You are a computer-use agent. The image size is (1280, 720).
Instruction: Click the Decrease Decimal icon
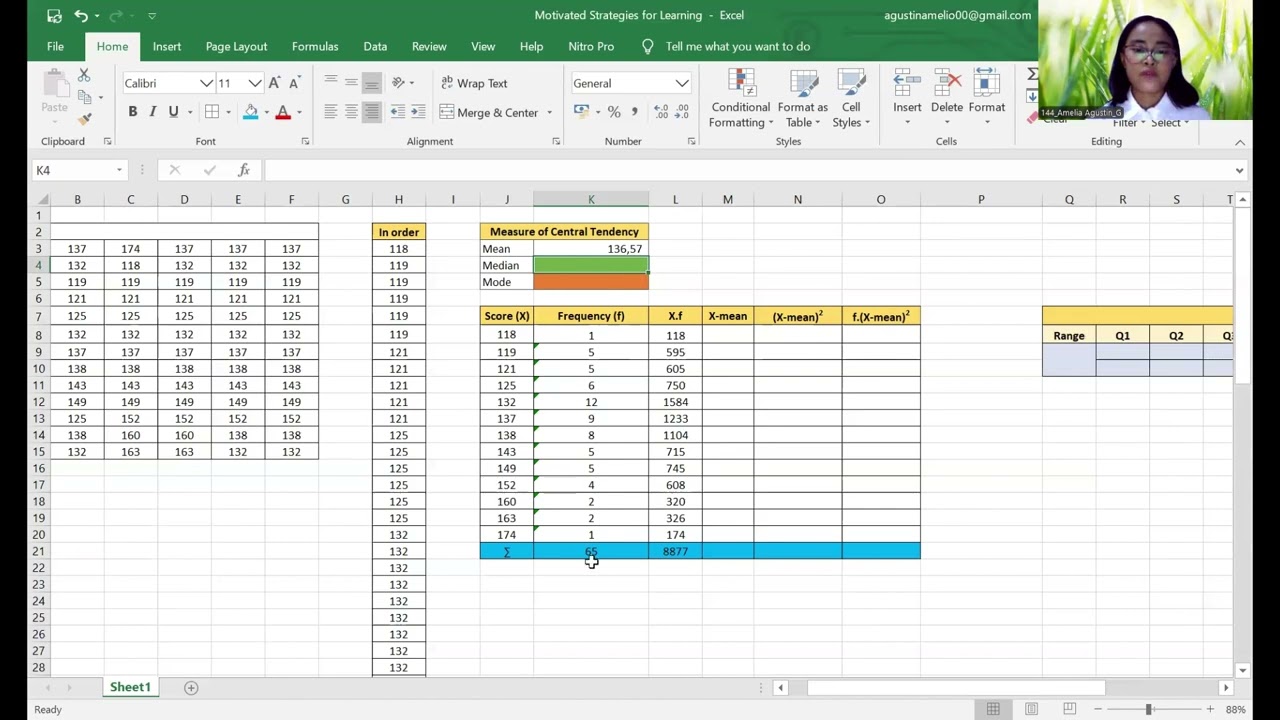point(683,112)
